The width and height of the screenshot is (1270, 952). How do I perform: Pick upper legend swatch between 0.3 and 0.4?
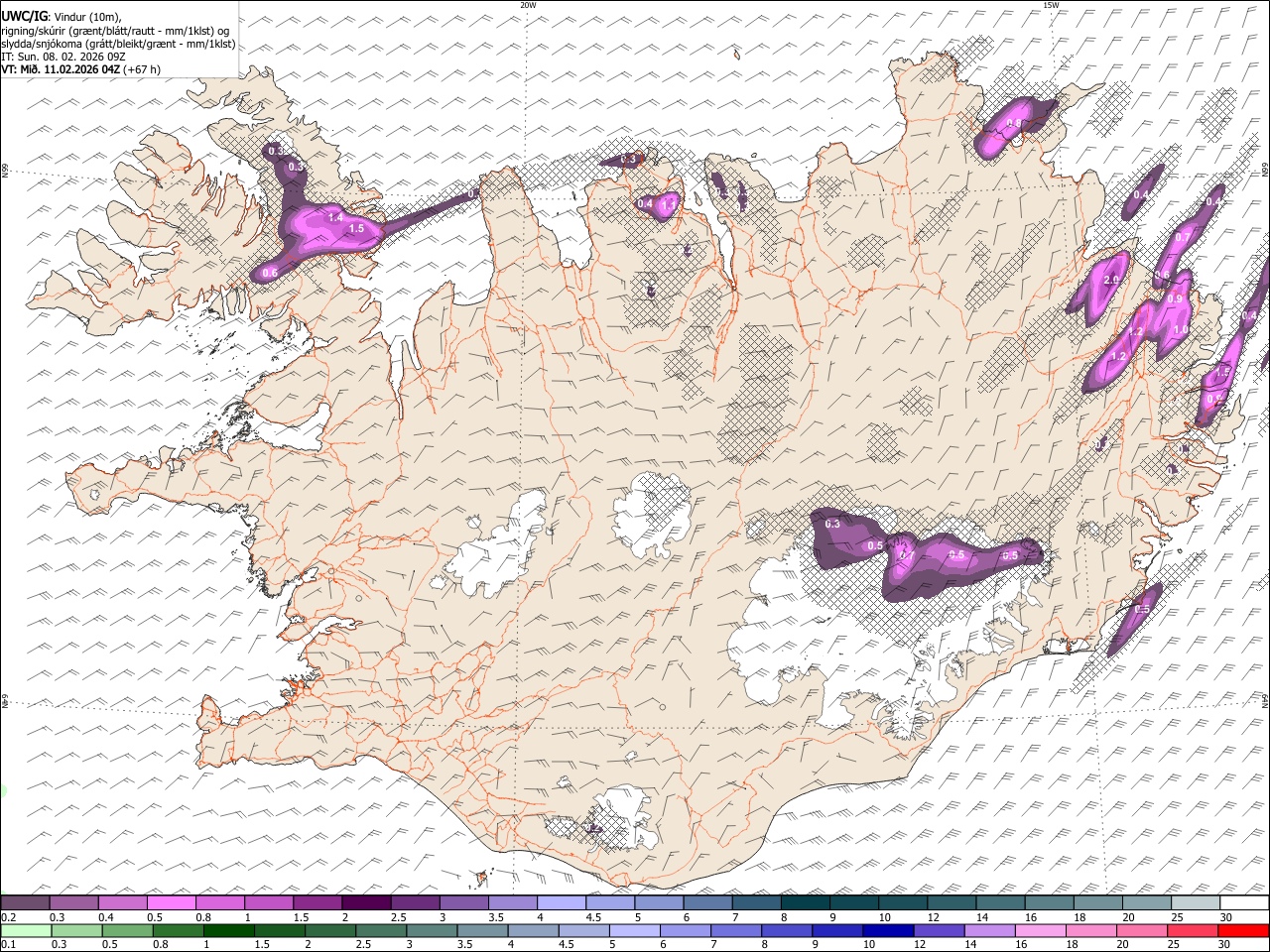pos(73,903)
